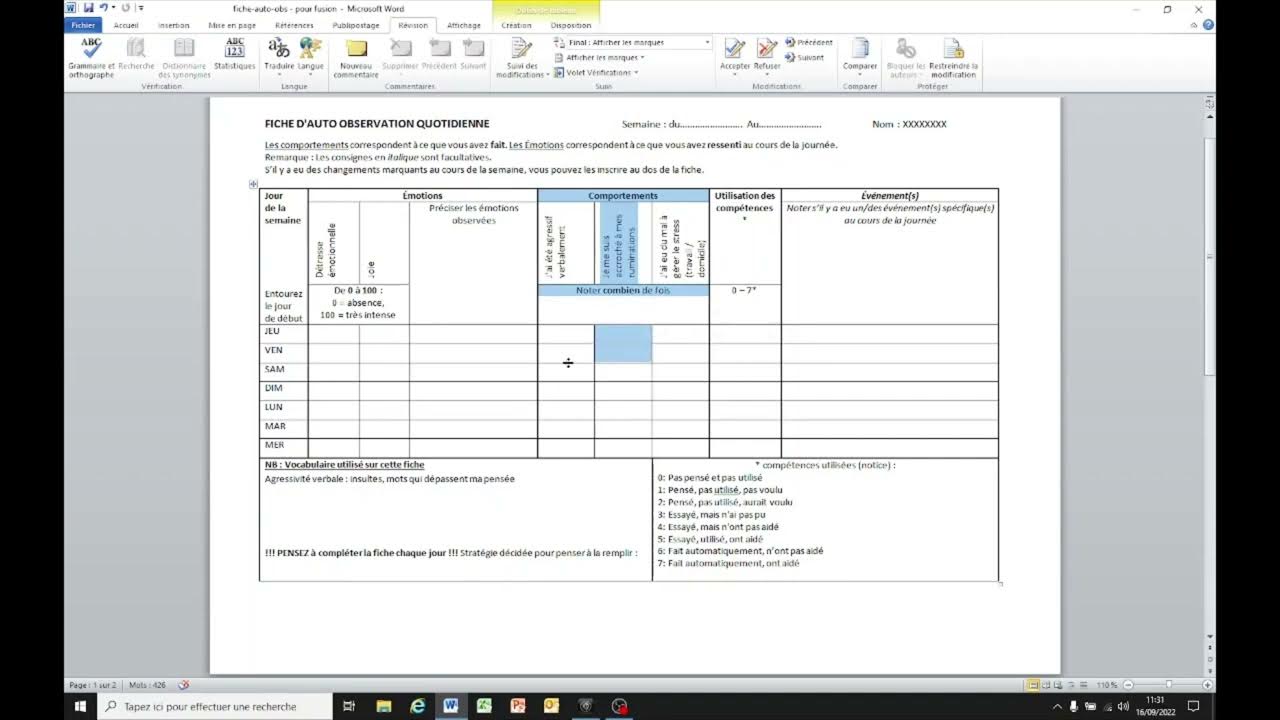Click 'NB : Vocabulaire utilisé sur cette fiche'
The height and width of the screenshot is (720, 1280).
pyautogui.click(x=344, y=465)
